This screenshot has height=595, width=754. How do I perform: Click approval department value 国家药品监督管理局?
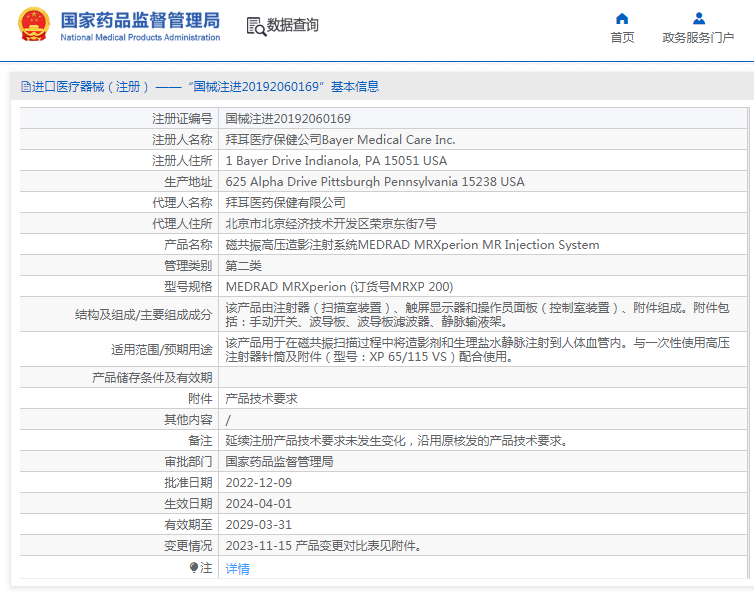click(x=279, y=462)
